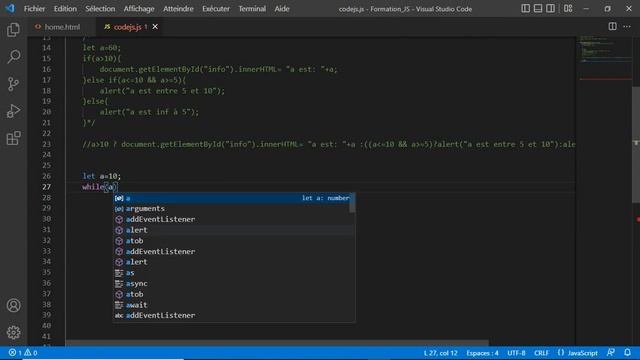The width and height of the screenshot is (640, 360).
Task: Restore down the VS Code window
Action: click(607, 9)
